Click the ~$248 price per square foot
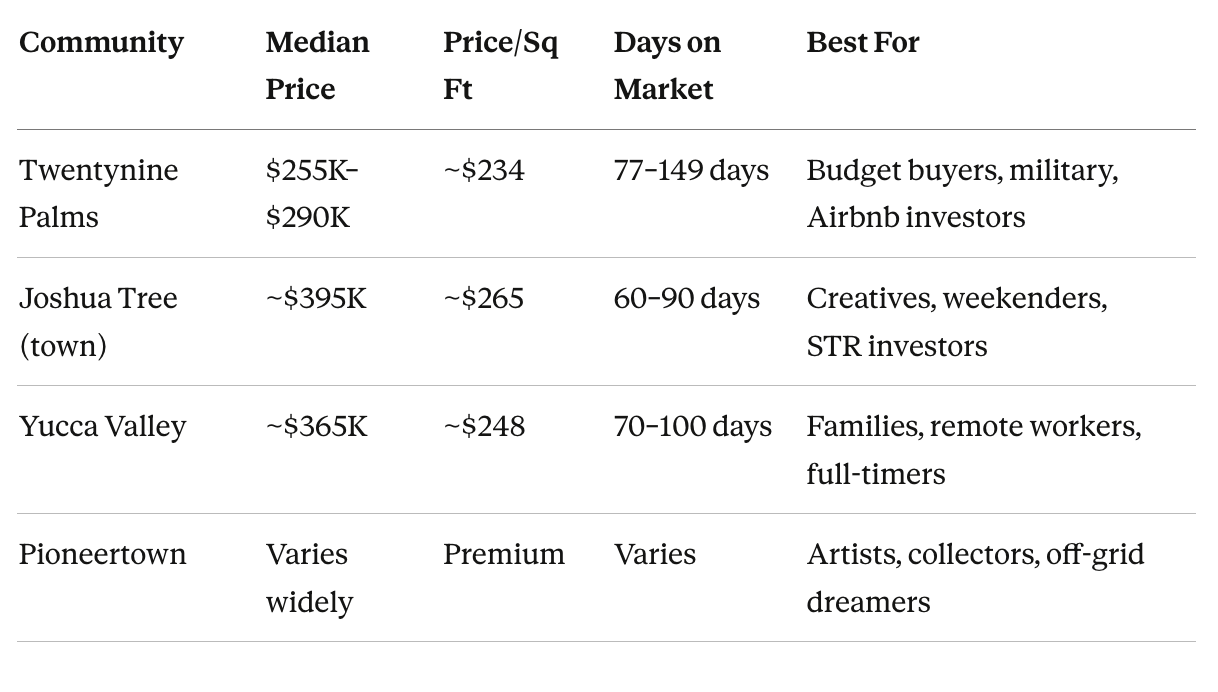Image resolution: width=1218 pixels, height=692 pixels. click(x=484, y=427)
